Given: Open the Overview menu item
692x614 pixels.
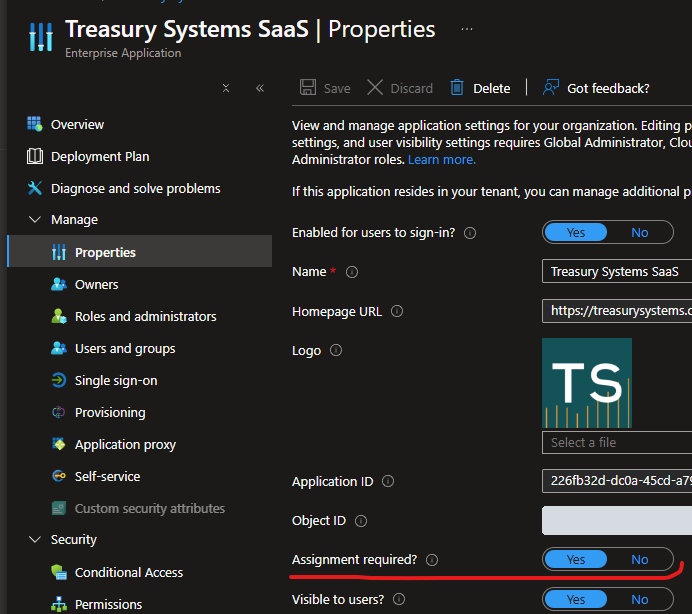Looking at the screenshot, I should point(77,124).
